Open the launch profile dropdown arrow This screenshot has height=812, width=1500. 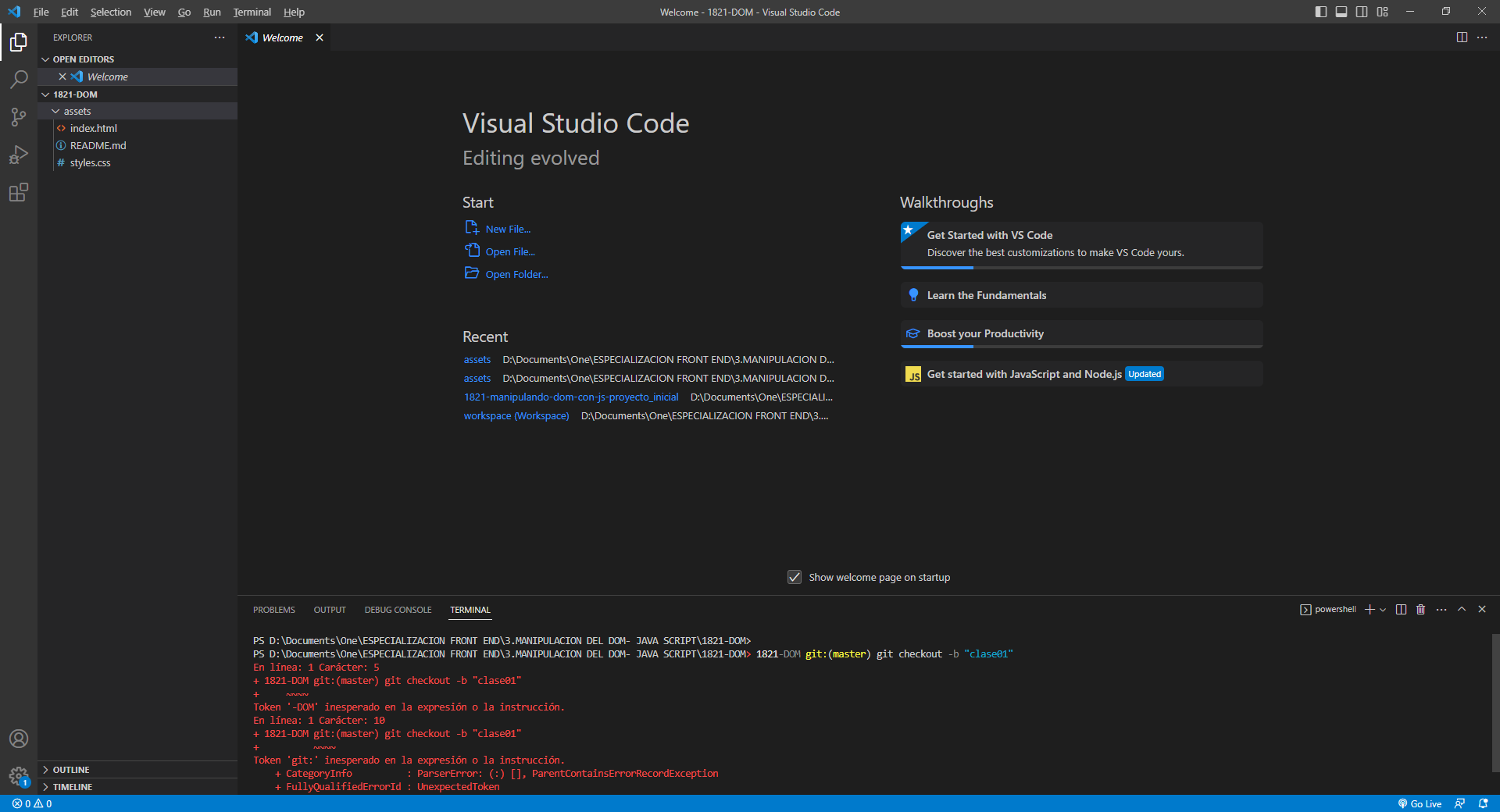[x=1383, y=610]
